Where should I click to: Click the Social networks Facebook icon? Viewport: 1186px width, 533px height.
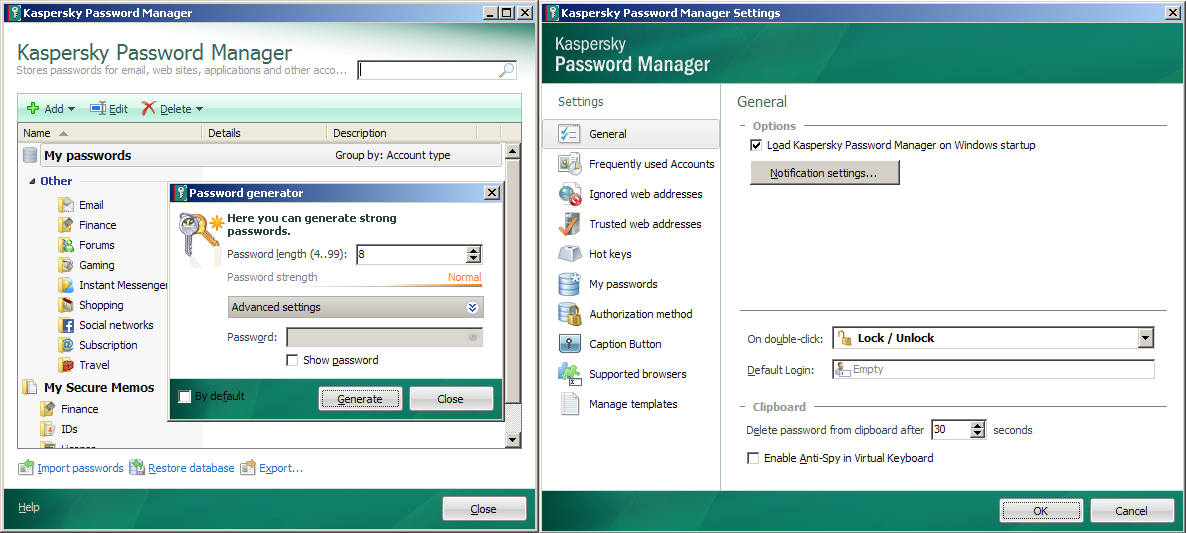click(x=66, y=325)
